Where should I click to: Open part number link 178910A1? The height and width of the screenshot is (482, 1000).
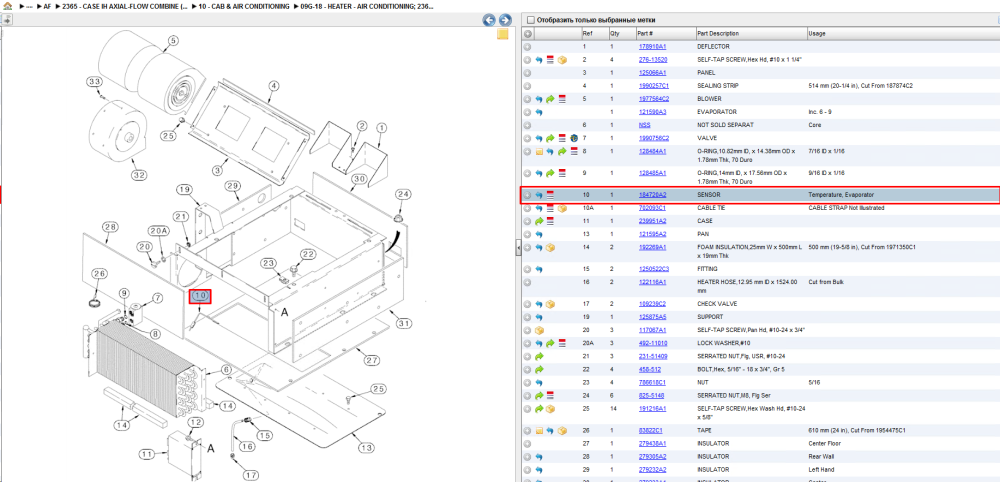pos(652,47)
